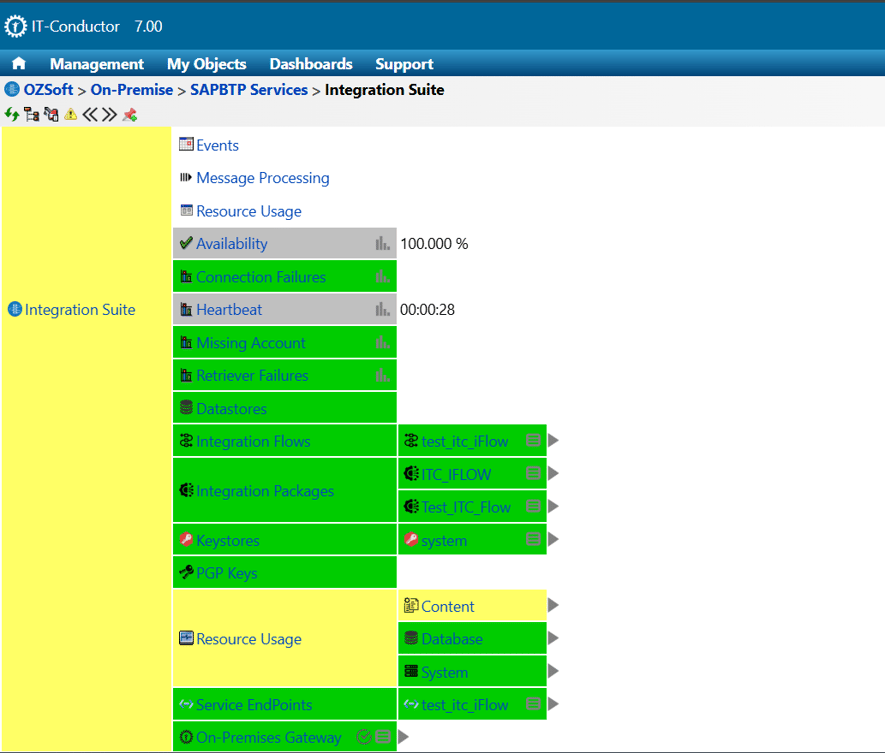Expand the On-Premises Gateway arrow
Screen dimensions: 885x753
point(404,737)
